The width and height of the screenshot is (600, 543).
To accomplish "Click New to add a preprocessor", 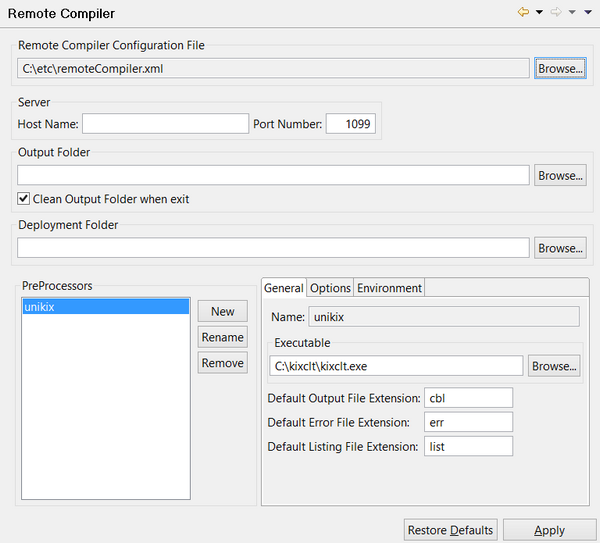I will [x=222, y=312].
